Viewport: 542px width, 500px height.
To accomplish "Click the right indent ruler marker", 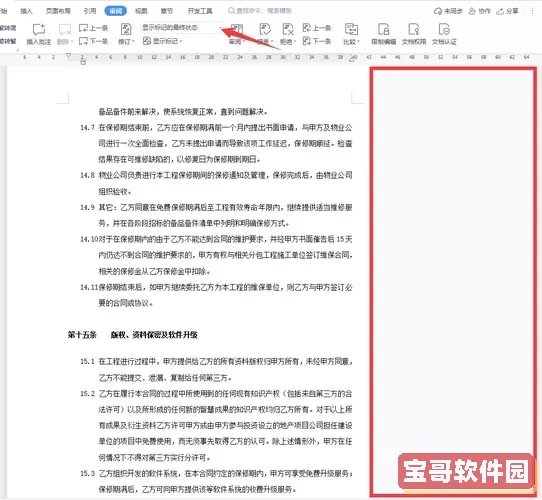I will [x=353, y=59].
